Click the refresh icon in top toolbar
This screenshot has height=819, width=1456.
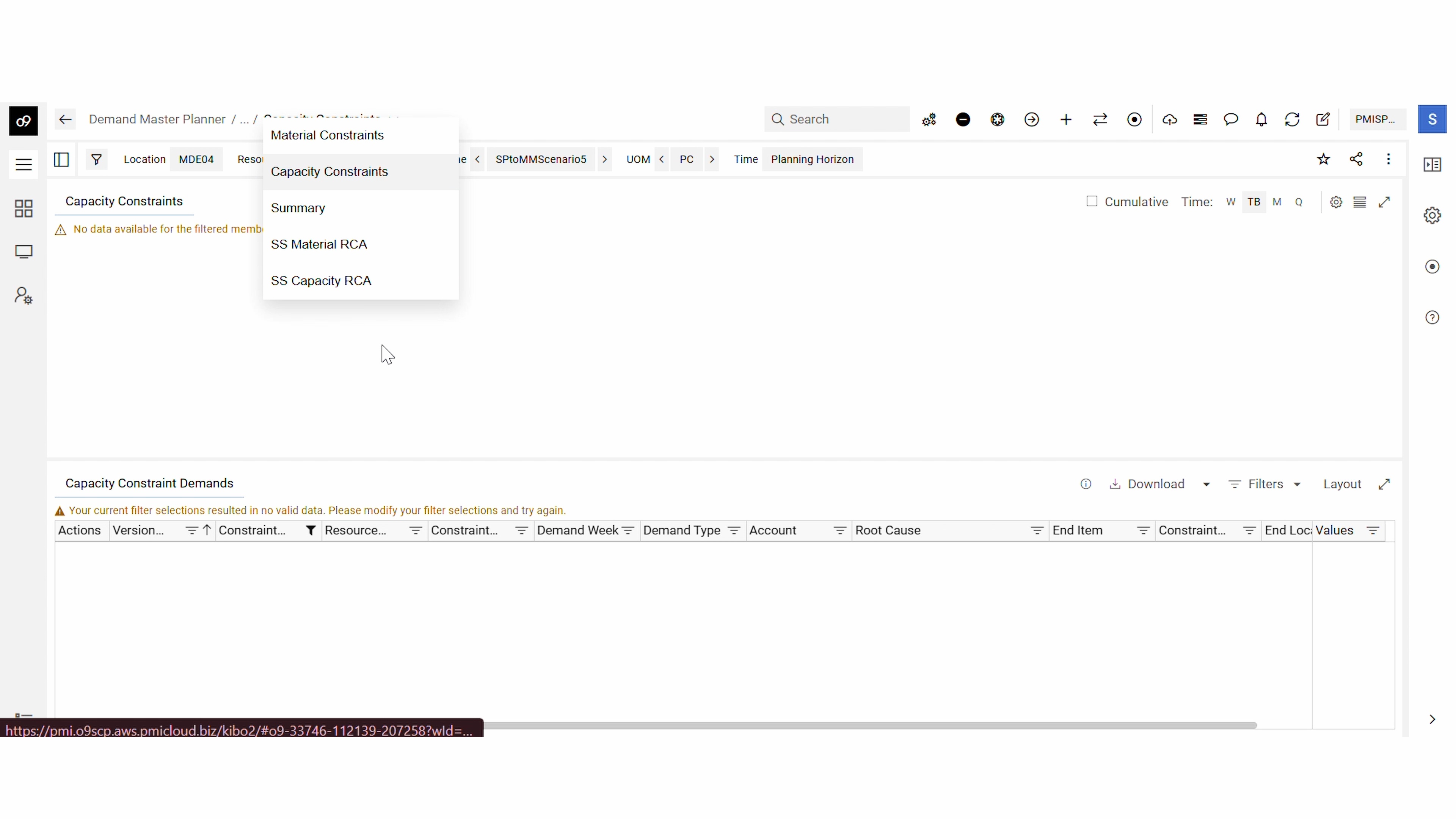1292,119
